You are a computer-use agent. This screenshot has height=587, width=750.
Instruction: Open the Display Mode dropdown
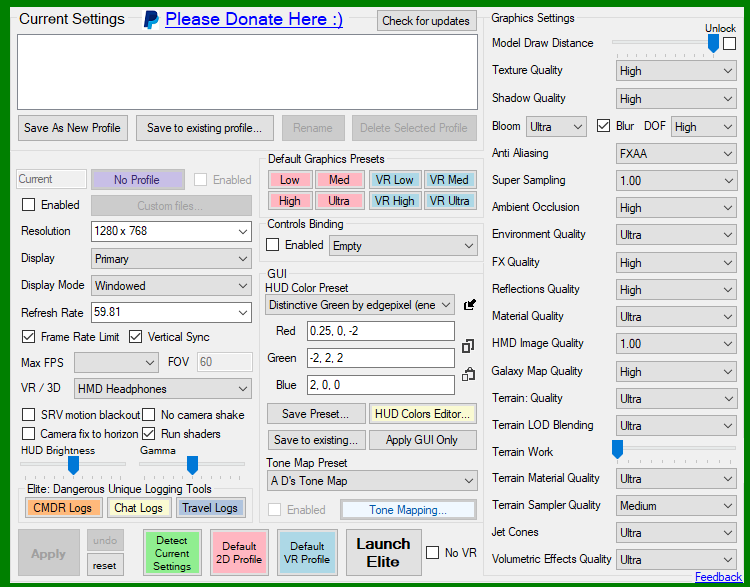pos(171,286)
